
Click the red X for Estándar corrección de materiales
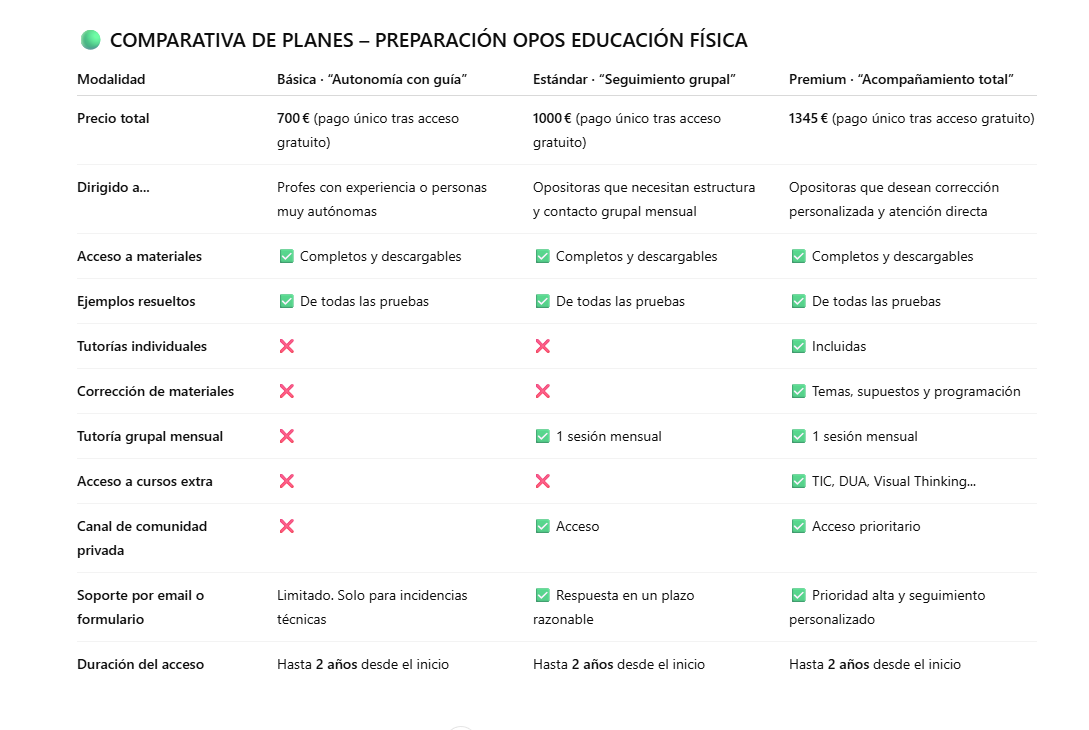(542, 391)
